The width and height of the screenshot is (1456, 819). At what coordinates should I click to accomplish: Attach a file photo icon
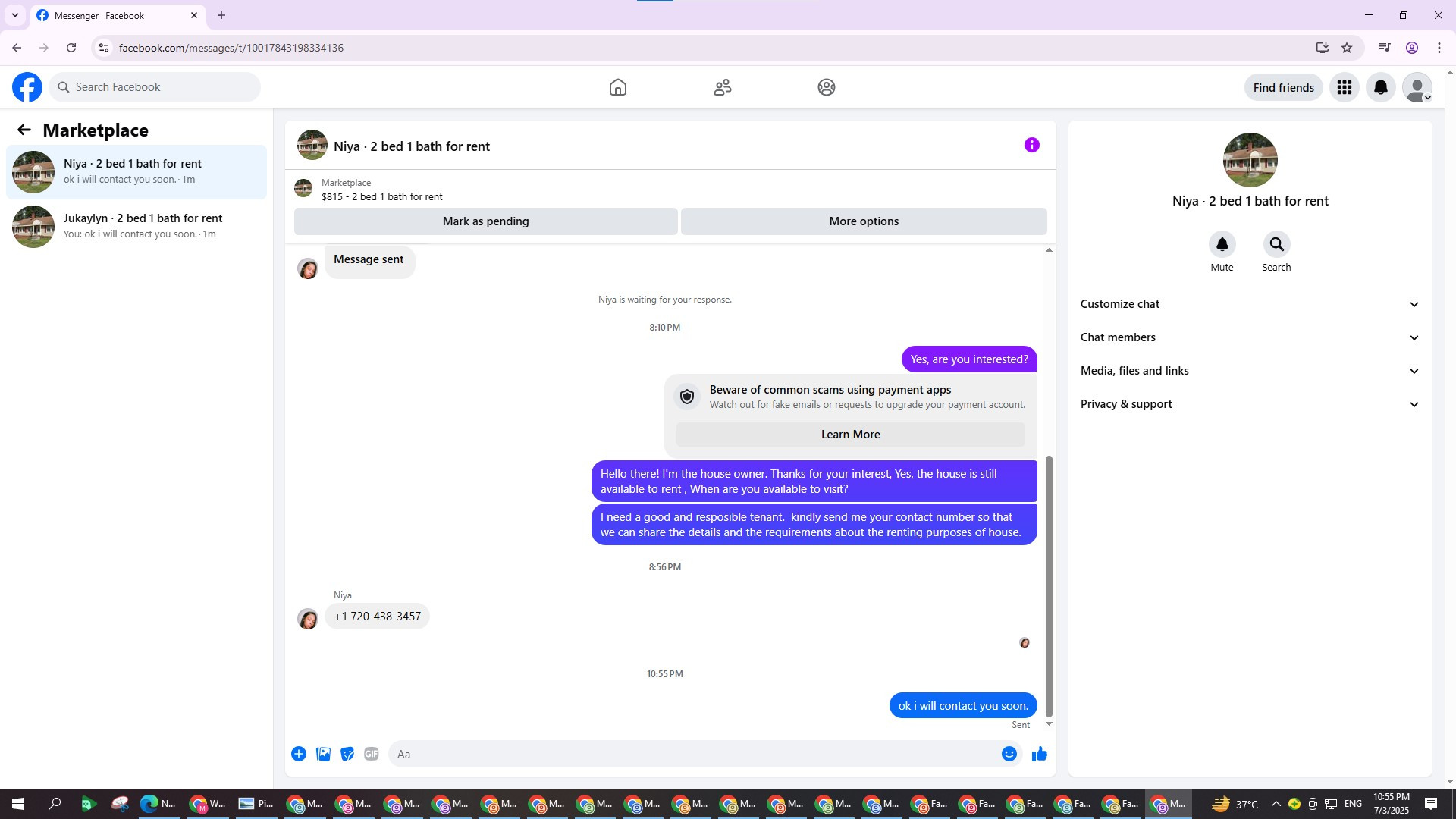click(x=323, y=754)
